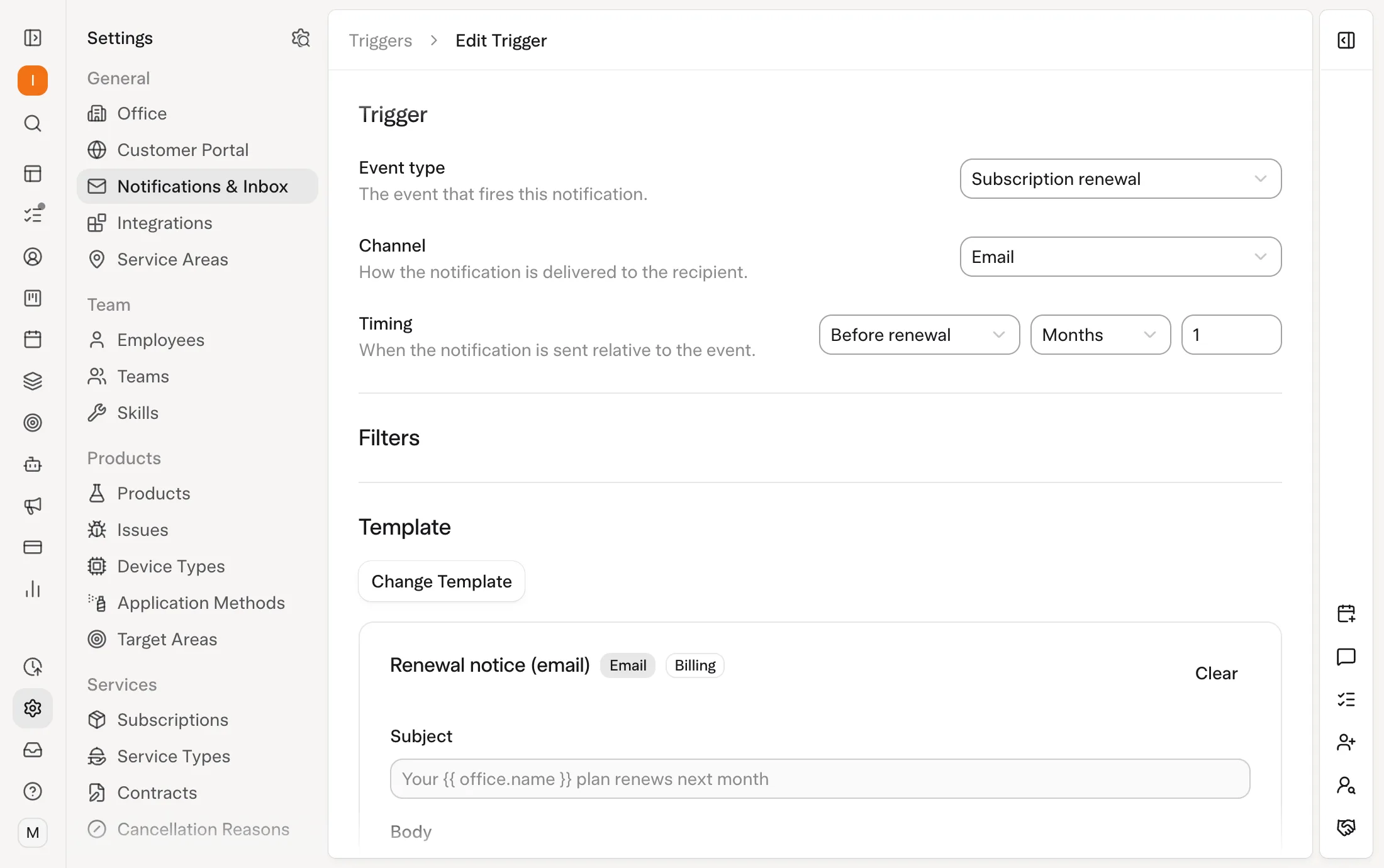Open Products settings item
1384x868 pixels.
point(198,493)
